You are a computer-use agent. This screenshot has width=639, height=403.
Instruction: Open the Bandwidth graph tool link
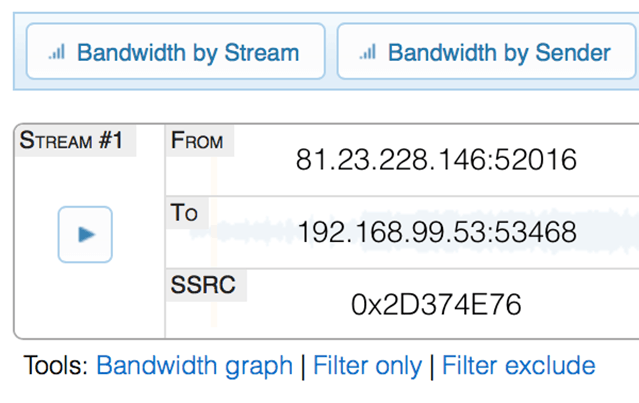[x=194, y=366]
